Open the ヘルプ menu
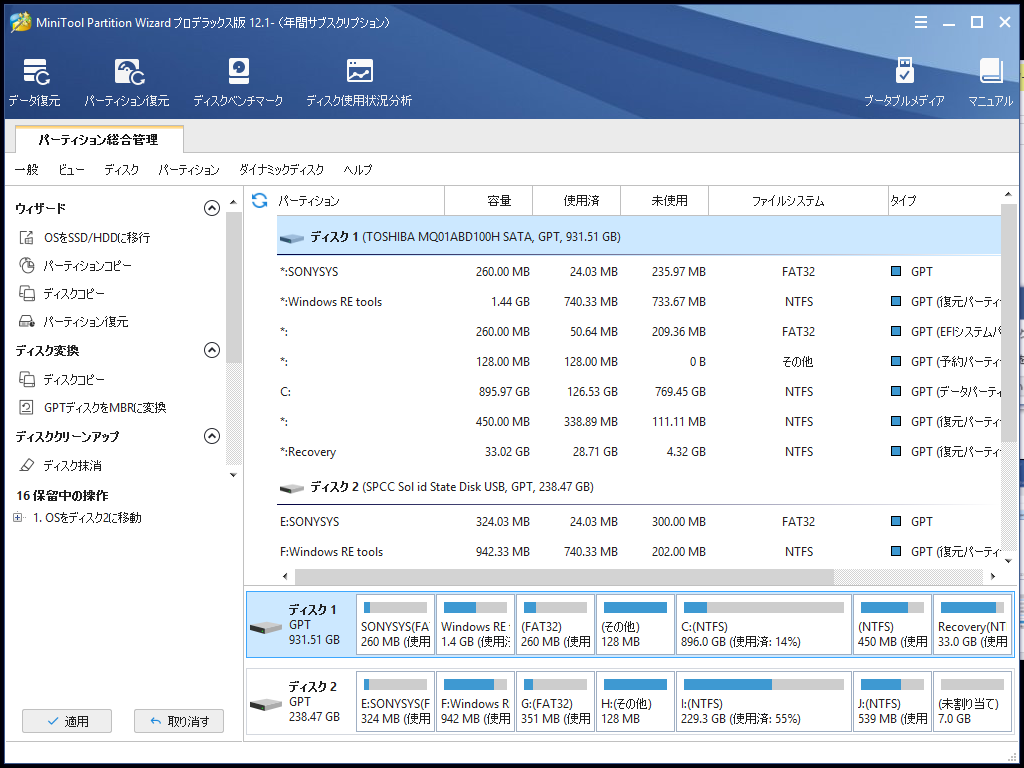The width and height of the screenshot is (1024, 768). point(358,170)
